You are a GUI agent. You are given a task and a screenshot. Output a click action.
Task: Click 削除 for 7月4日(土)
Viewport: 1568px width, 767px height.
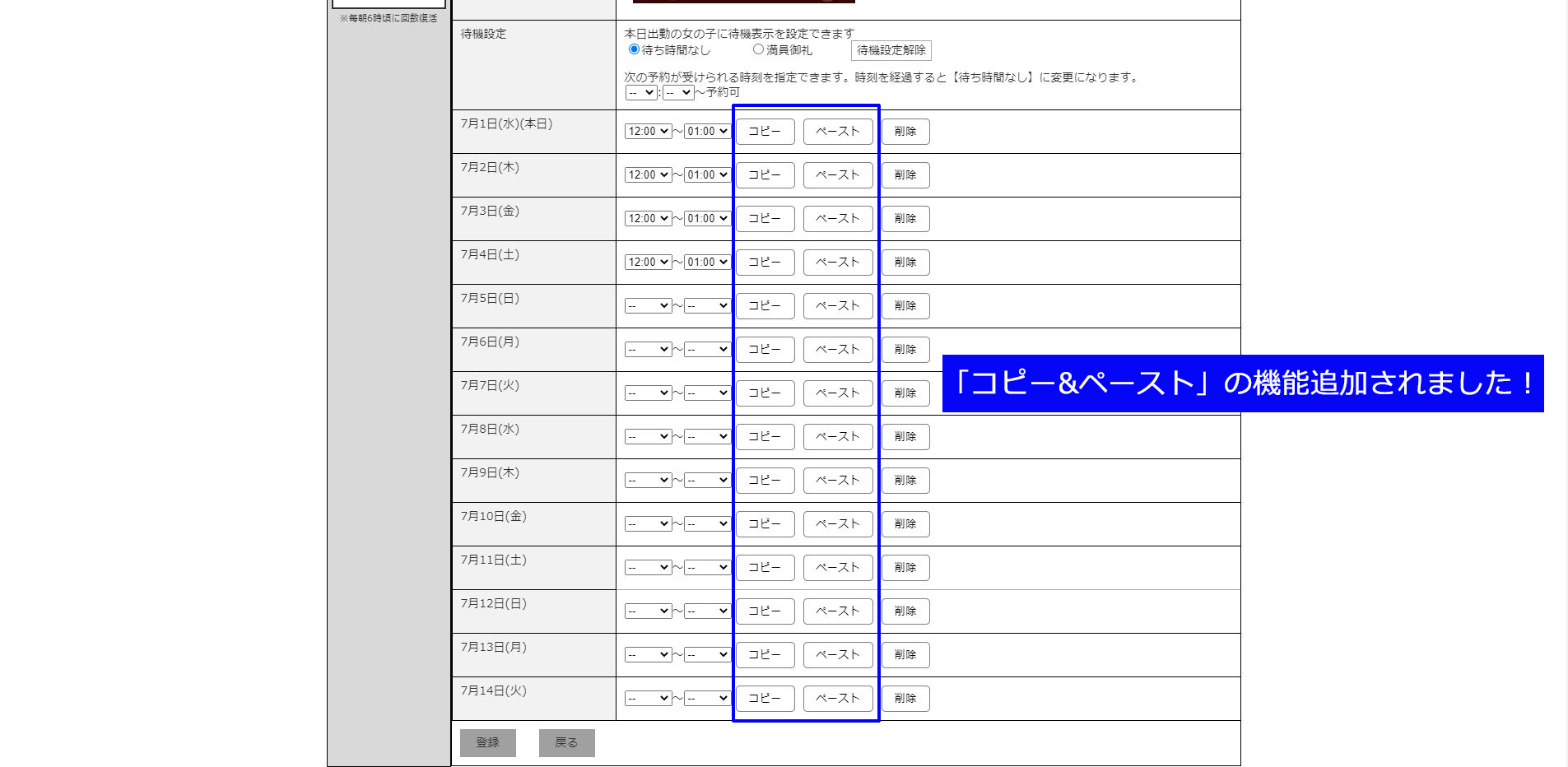coord(905,263)
